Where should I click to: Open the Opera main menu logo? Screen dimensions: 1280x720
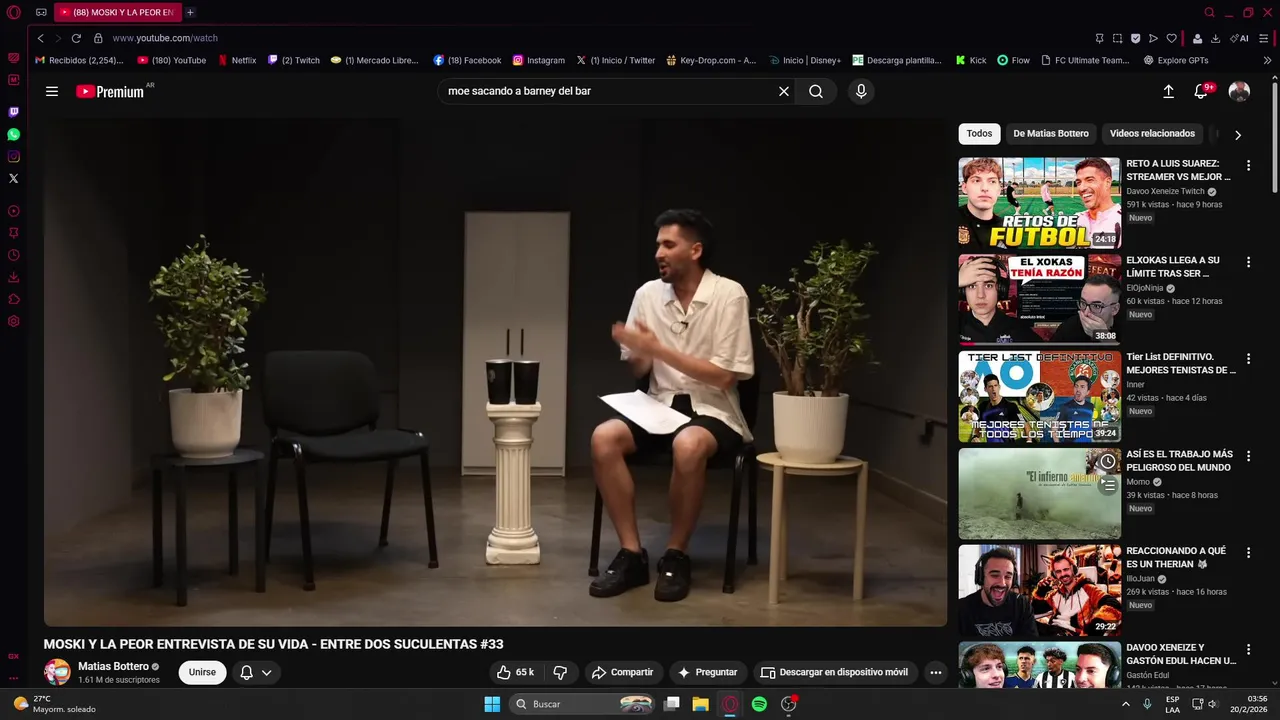pyautogui.click(x=13, y=13)
